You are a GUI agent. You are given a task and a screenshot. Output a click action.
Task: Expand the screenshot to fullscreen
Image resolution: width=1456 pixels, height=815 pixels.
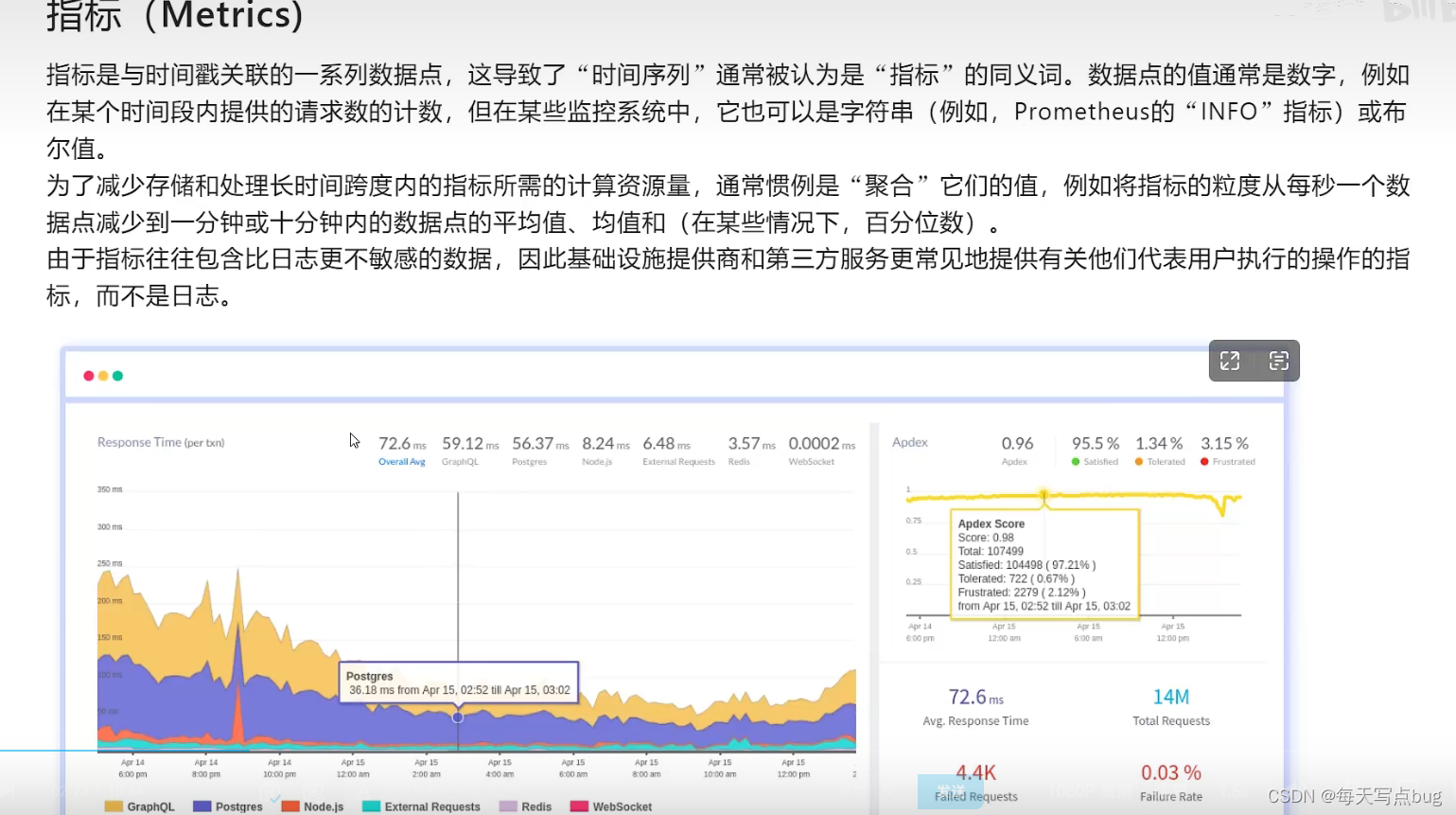click(x=1229, y=361)
